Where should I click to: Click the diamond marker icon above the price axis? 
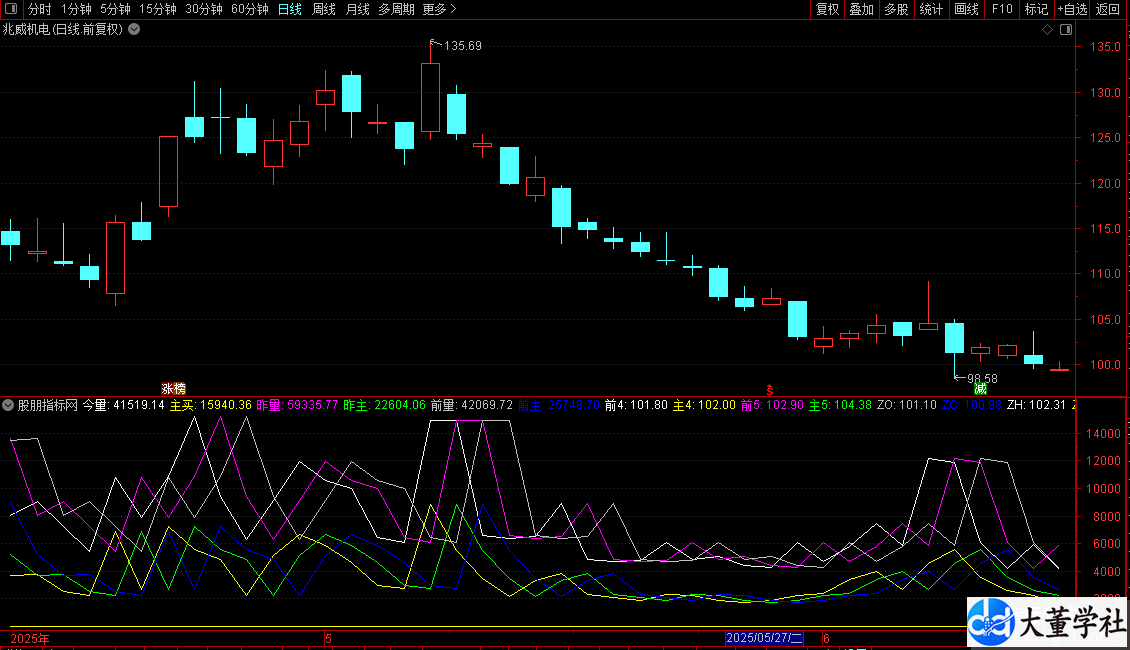[x=1047, y=29]
